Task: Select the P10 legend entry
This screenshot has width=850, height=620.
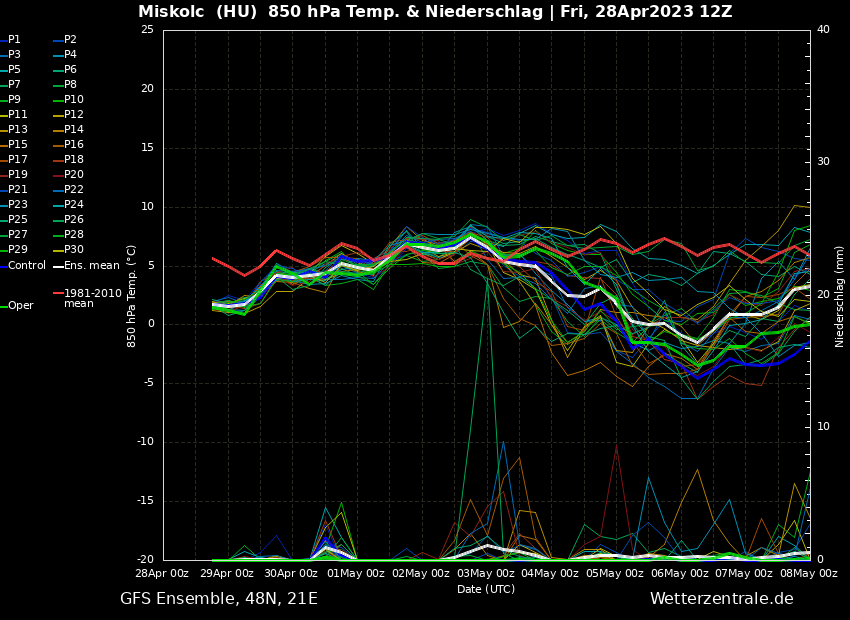Action: coord(74,100)
